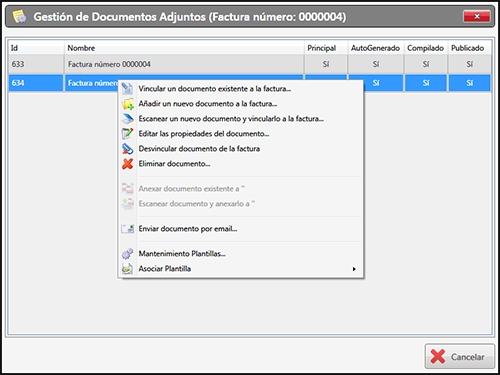The height and width of the screenshot is (375, 500).
Task: Click the unlink icon beside Desvincular documento
Action: coord(127,149)
